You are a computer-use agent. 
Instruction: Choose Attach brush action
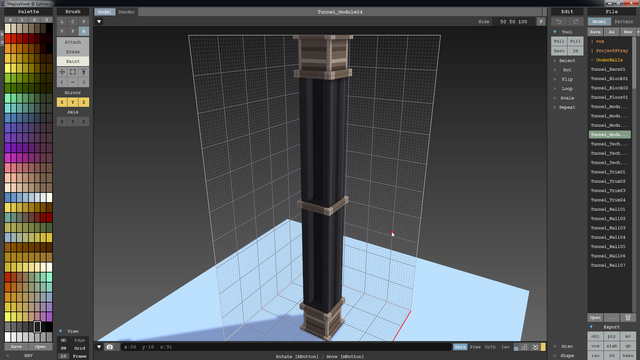click(x=73, y=42)
